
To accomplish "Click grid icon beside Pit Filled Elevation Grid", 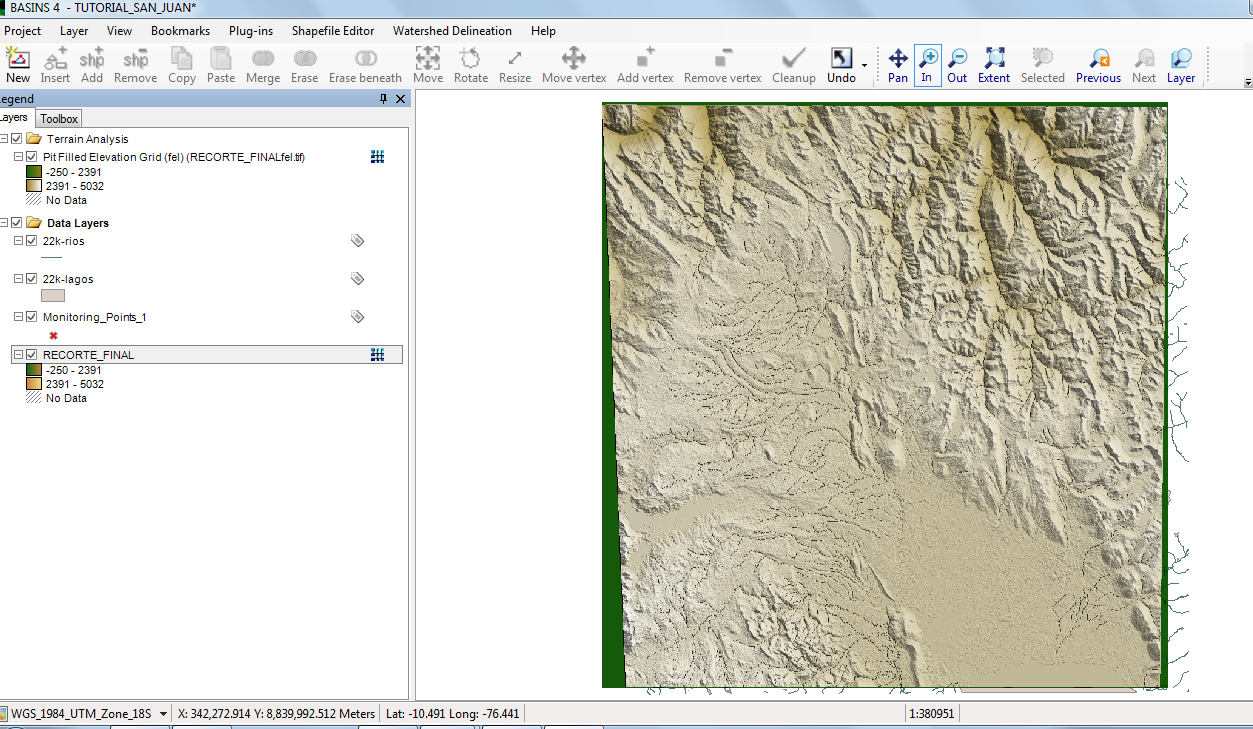I will 377,157.
